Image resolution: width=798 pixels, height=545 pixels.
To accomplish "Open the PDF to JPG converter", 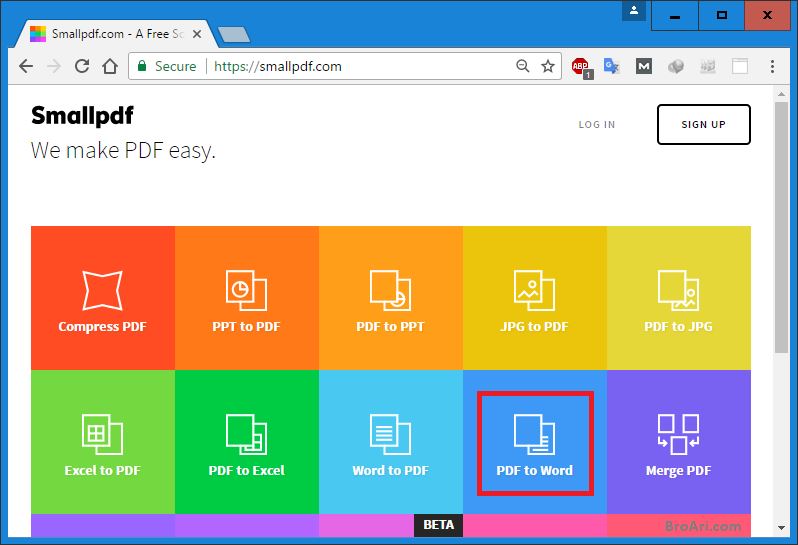I will click(678, 298).
